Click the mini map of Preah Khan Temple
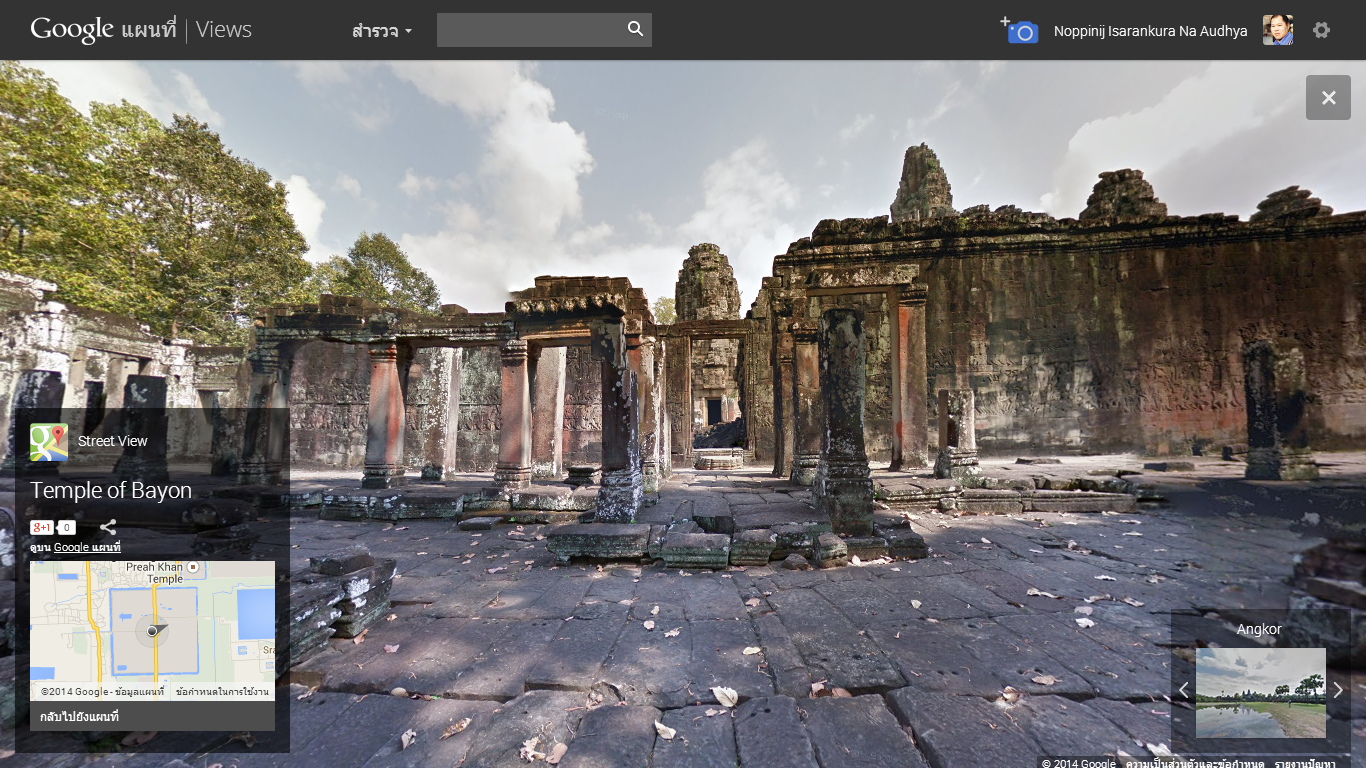1366x768 pixels. (x=152, y=630)
